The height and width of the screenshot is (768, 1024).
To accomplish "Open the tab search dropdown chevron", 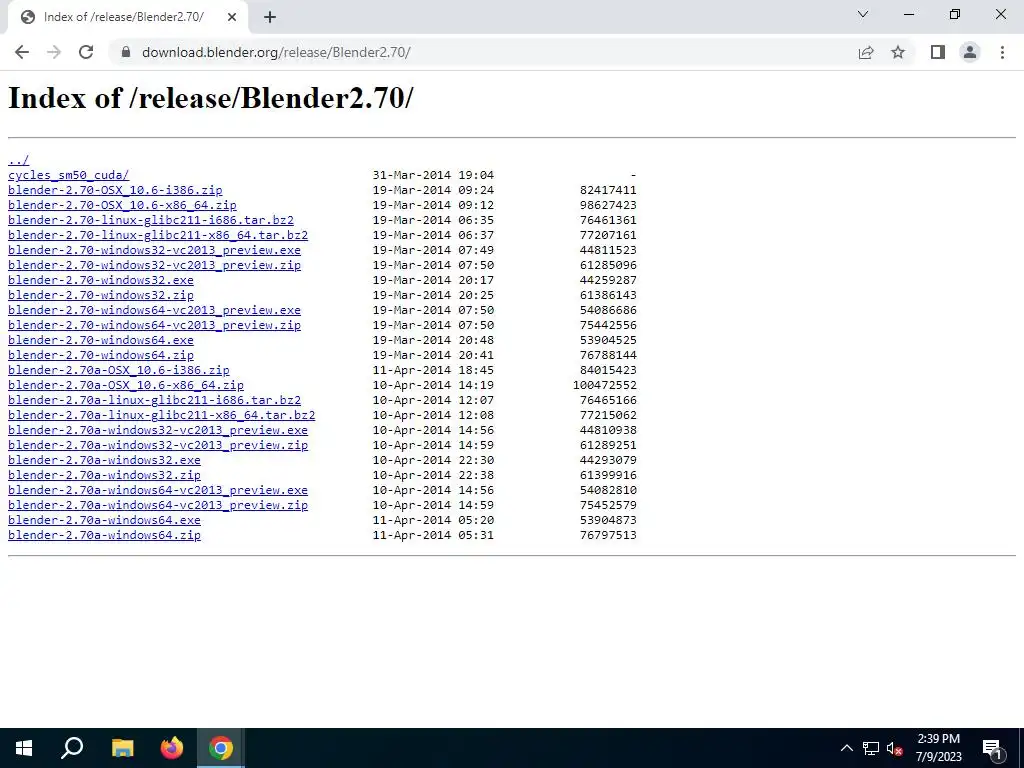I will coord(863,14).
